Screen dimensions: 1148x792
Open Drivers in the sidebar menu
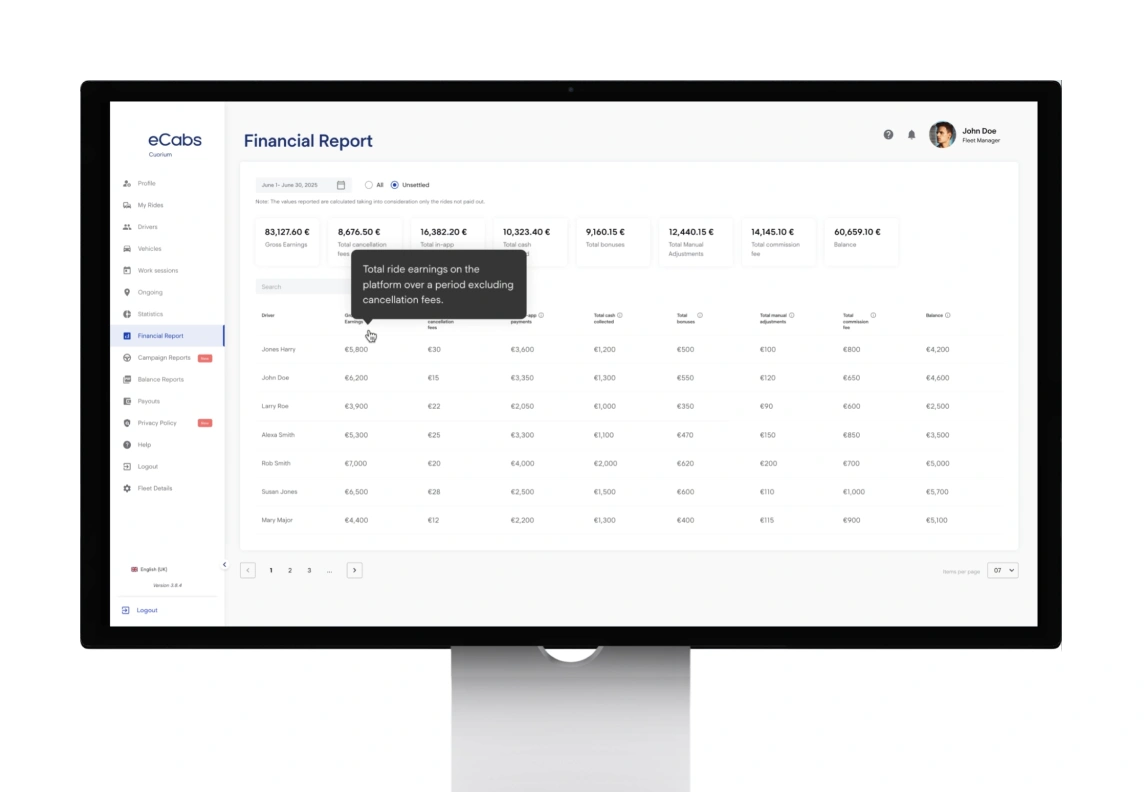pyautogui.click(x=147, y=227)
